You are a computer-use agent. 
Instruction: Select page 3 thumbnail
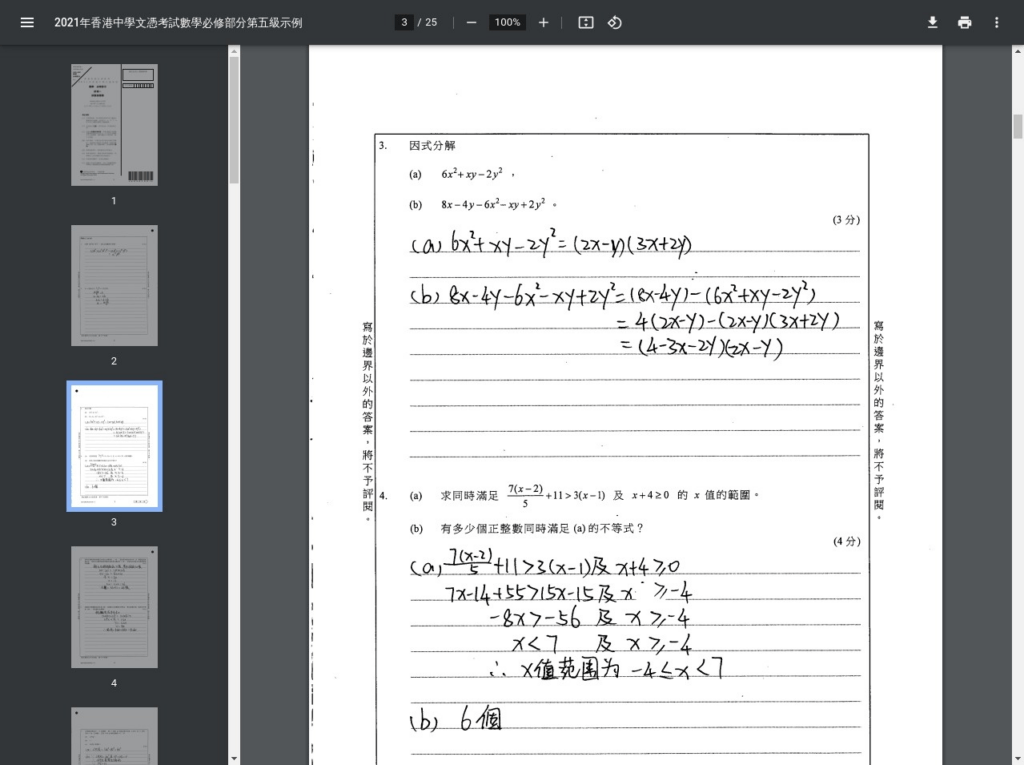pos(114,446)
